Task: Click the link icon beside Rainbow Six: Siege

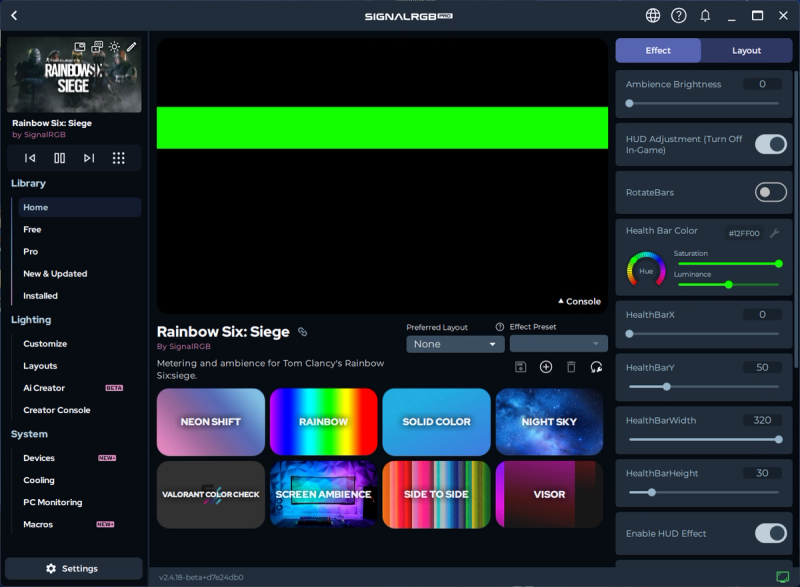Action: click(303, 332)
